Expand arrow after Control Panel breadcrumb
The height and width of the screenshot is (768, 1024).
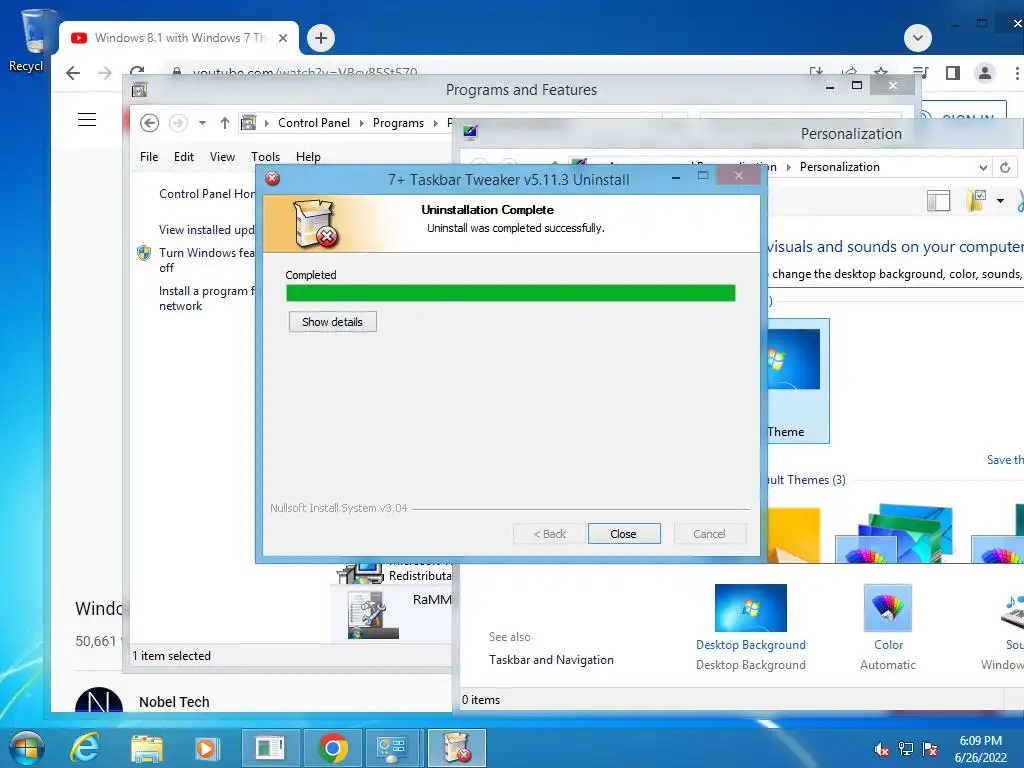(x=362, y=123)
